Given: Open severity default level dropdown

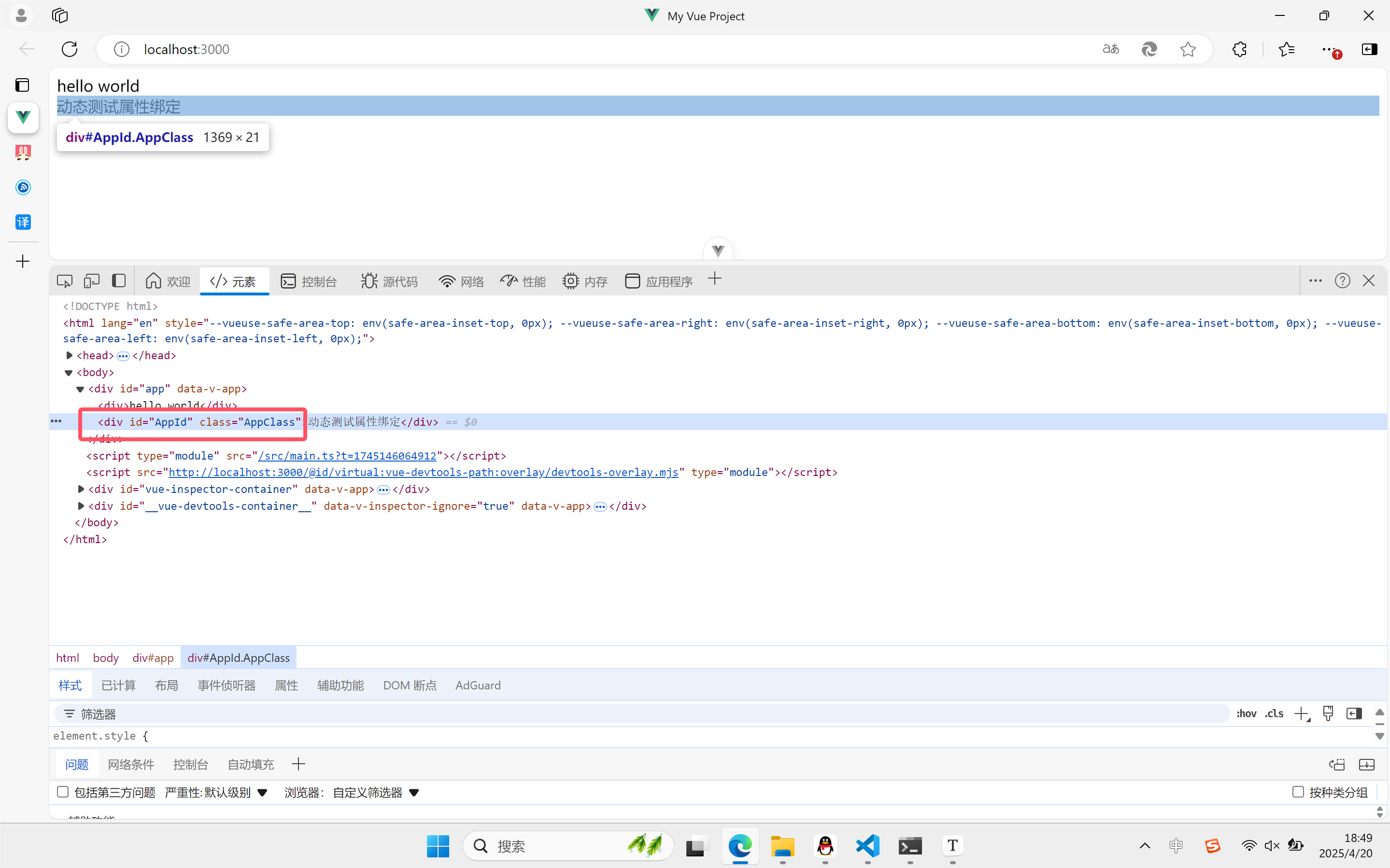Looking at the screenshot, I should pyautogui.click(x=216, y=793).
